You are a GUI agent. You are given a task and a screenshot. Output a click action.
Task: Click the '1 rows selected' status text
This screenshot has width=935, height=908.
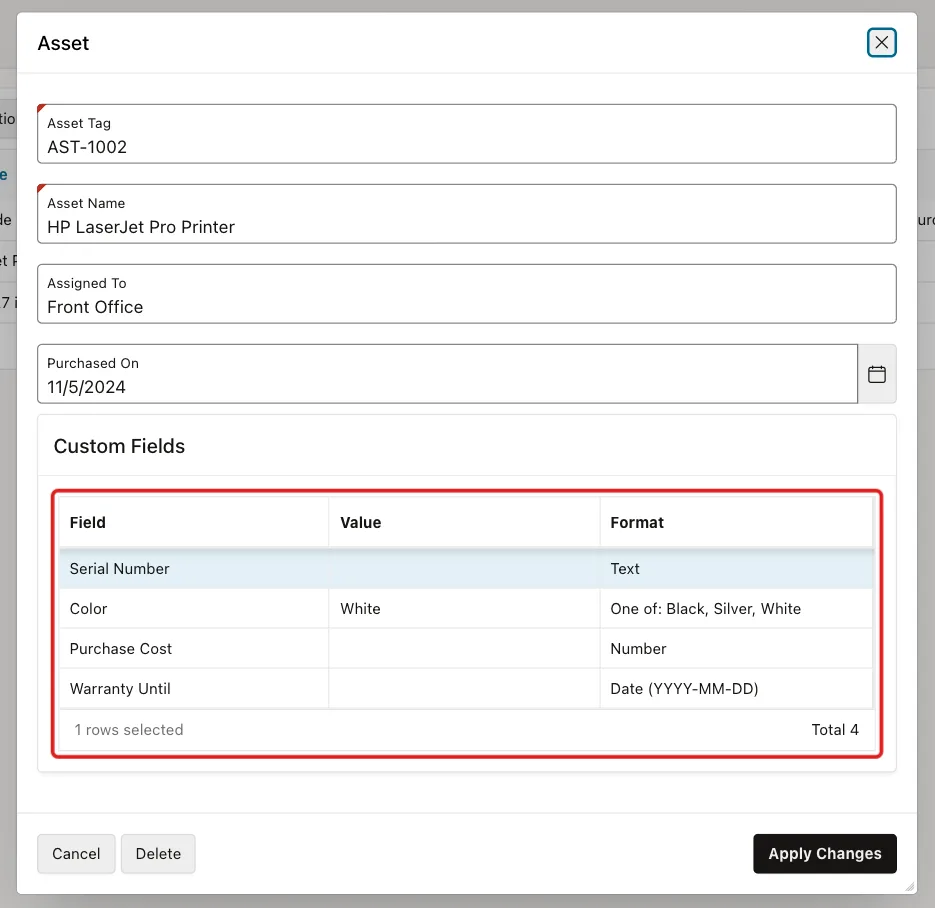pyautogui.click(x=129, y=730)
